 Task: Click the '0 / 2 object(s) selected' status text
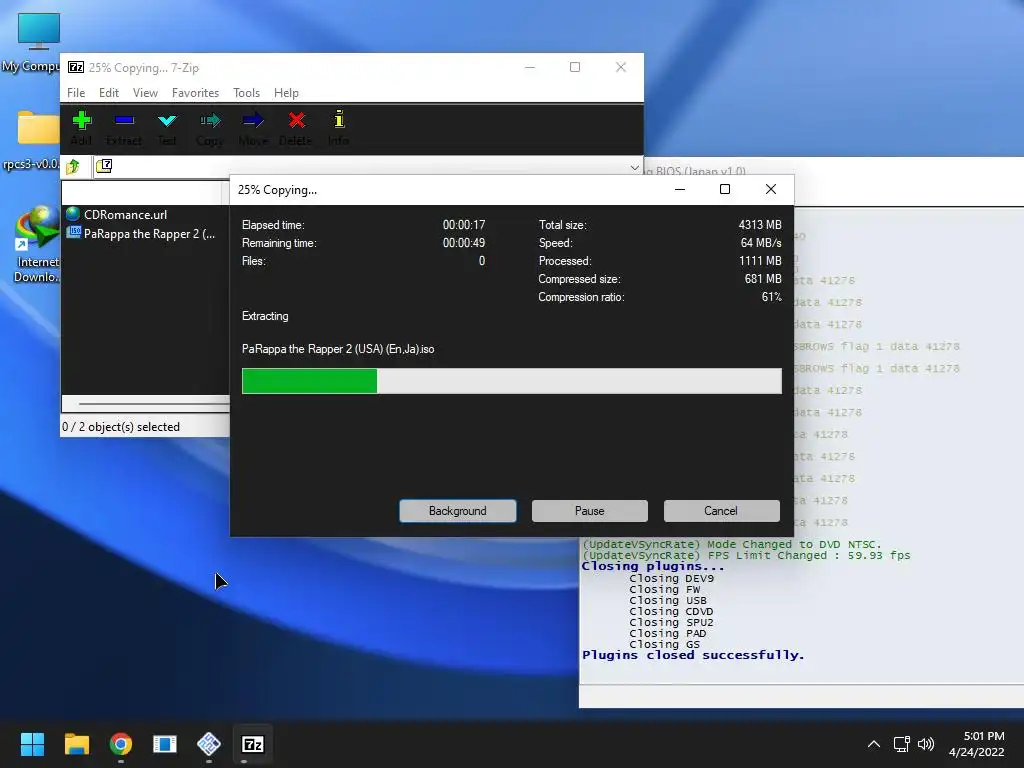tap(121, 426)
